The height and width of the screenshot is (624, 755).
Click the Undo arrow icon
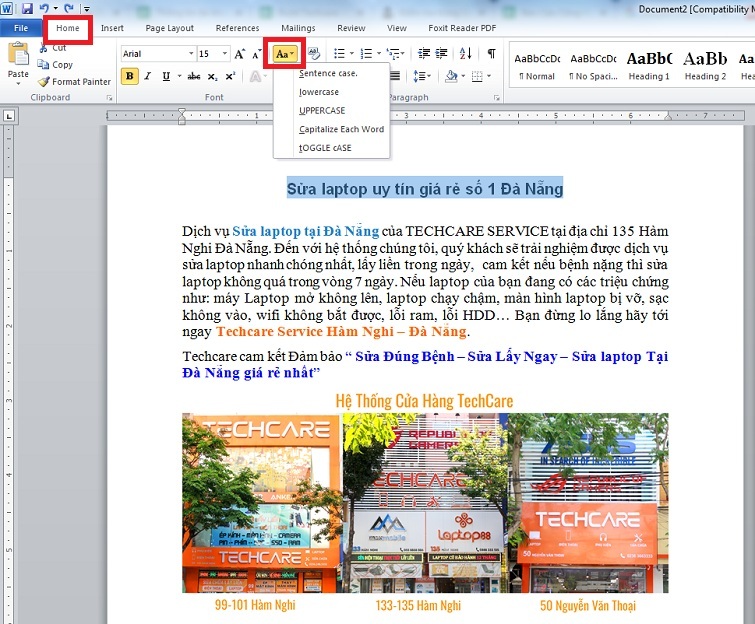pos(44,8)
